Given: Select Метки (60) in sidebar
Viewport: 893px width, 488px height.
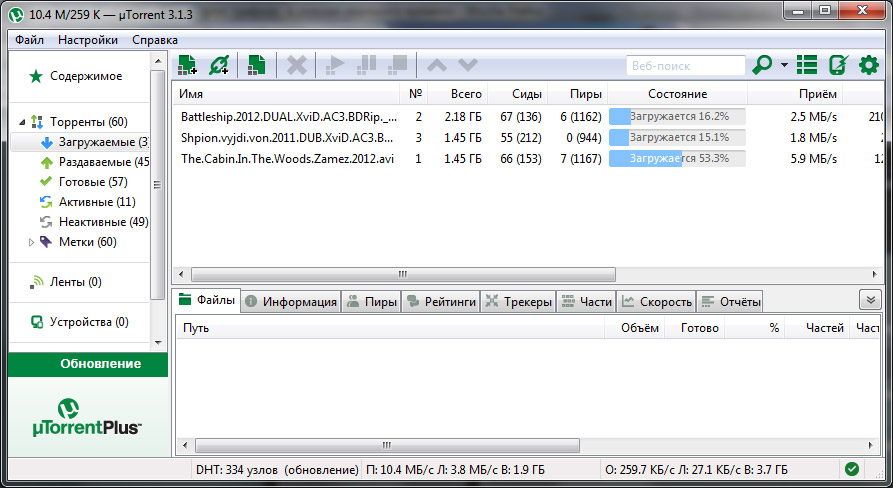Looking at the screenshot, I should pos(87,241).
